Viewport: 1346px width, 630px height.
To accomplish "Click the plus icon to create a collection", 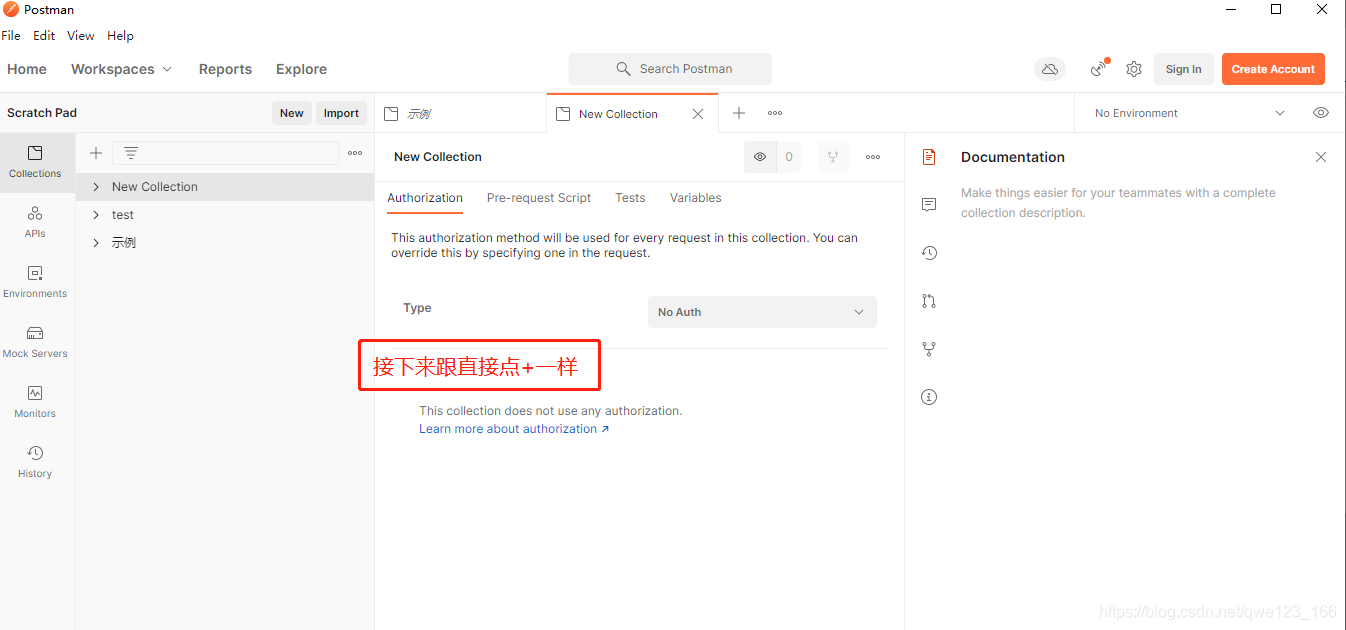I will pyautogui.click(x=96, y=153).
